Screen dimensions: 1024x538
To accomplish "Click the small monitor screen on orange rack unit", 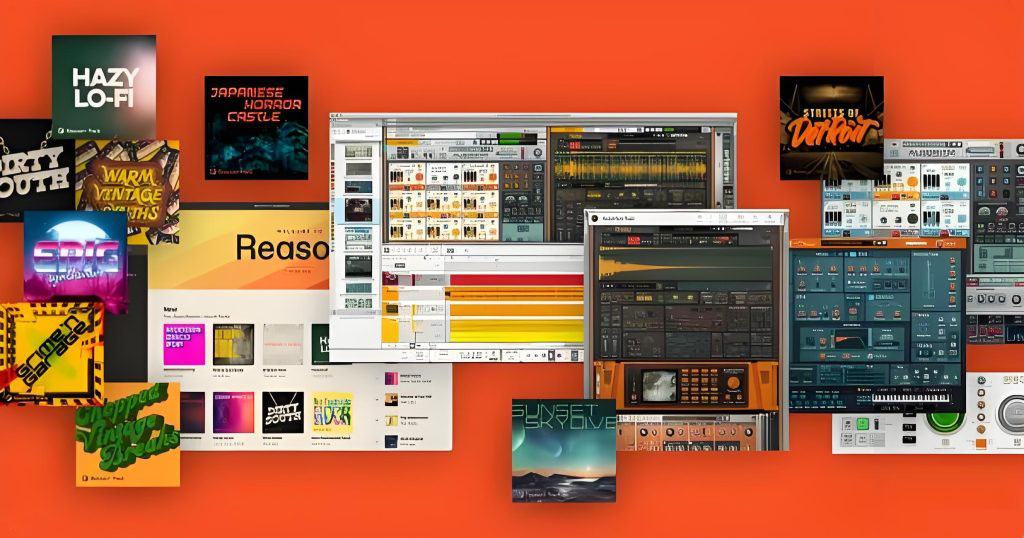I will coord(658,385).
